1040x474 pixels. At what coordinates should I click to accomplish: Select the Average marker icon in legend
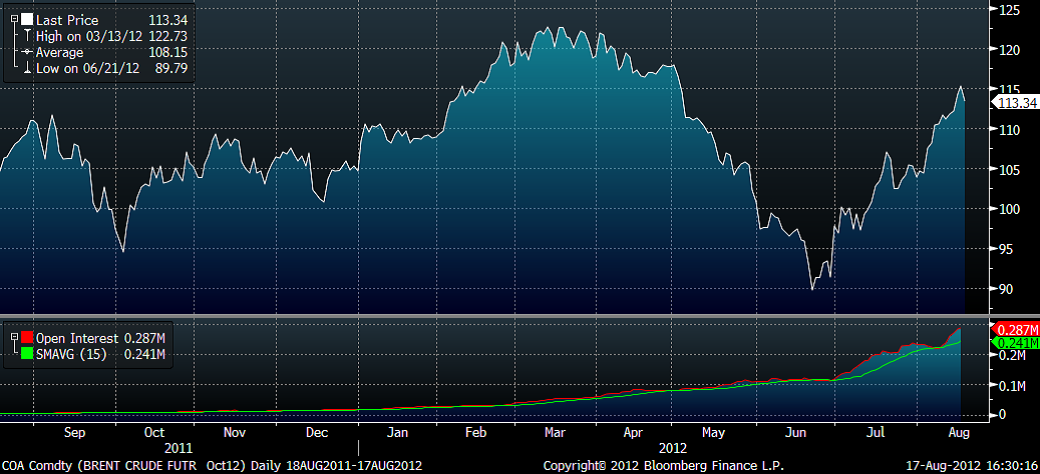point(27,51)
